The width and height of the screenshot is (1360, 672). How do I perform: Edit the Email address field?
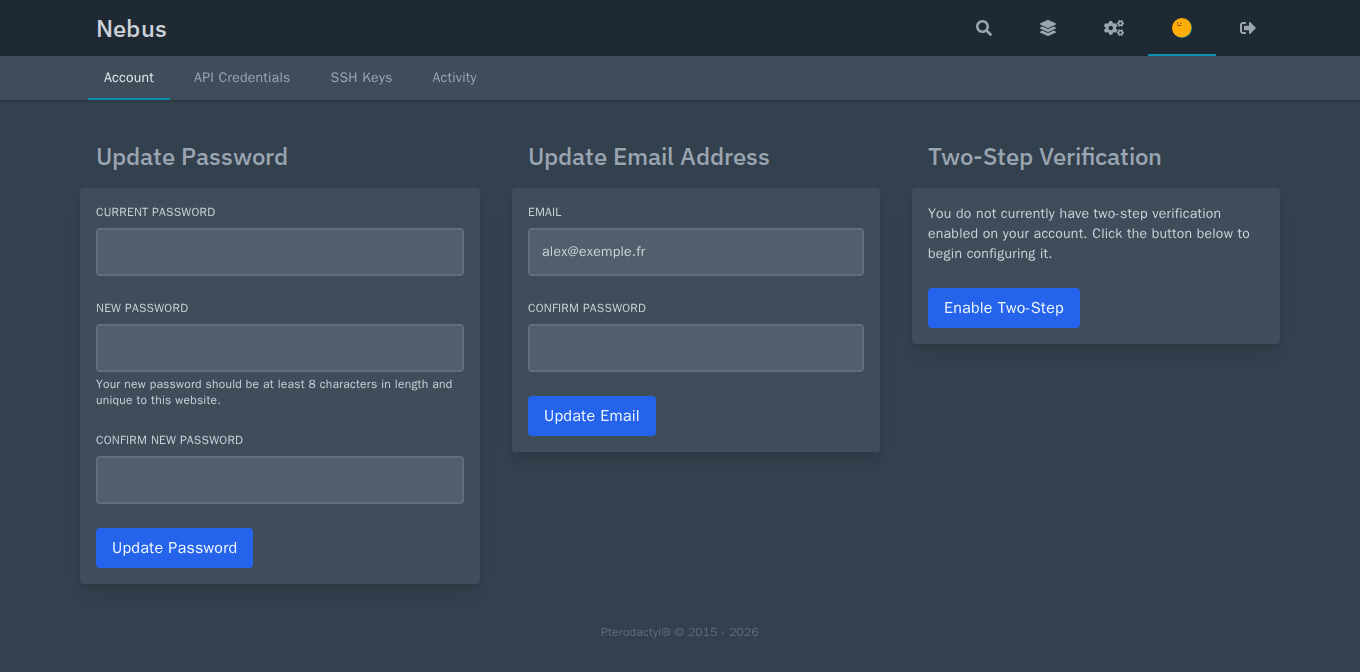click(696, 252)
